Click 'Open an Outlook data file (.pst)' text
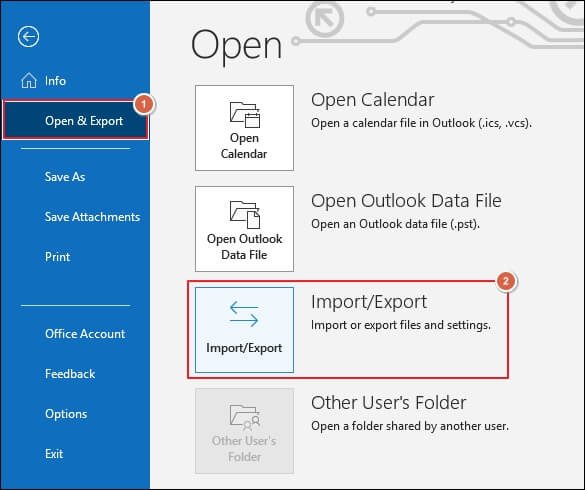 [395, 224]
